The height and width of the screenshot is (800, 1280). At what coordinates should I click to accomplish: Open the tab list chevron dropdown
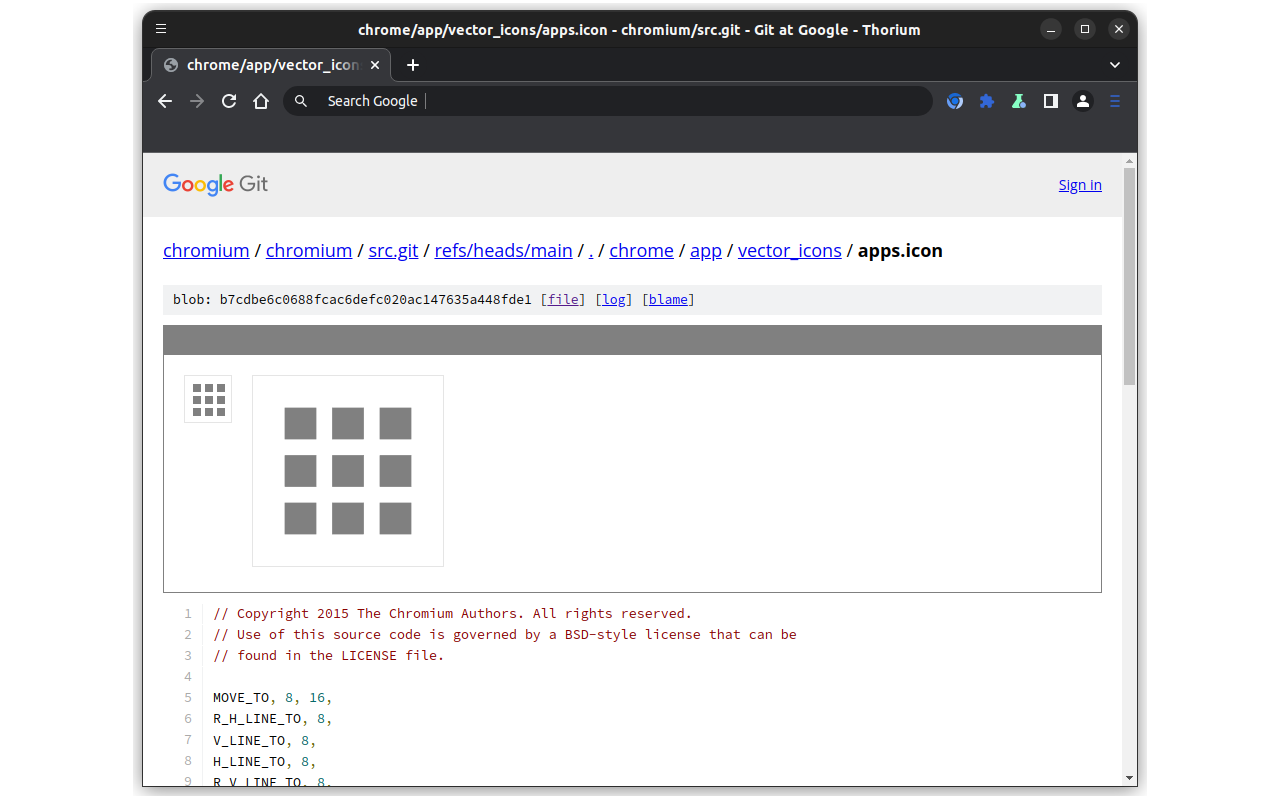[x=1114, y=64]
